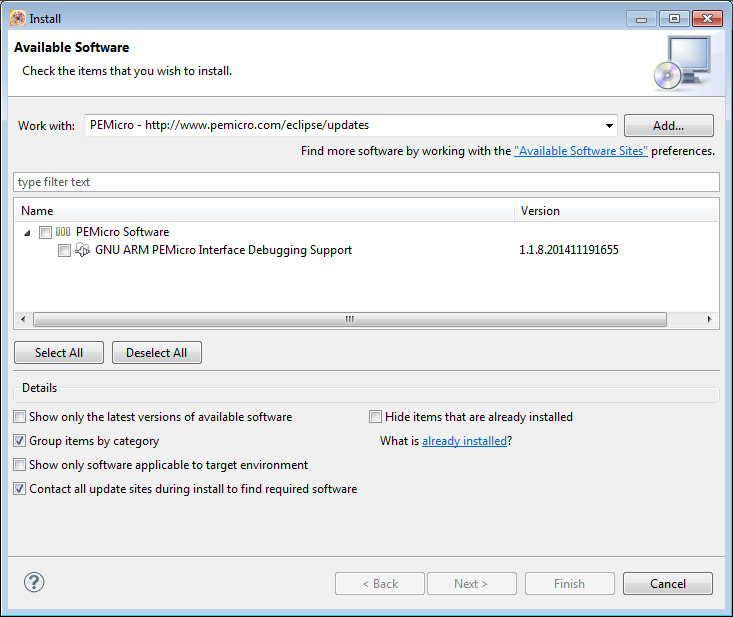Click the Cancel button
The width and height of the screenshot is (733, 617).
(x=668, y=583)
